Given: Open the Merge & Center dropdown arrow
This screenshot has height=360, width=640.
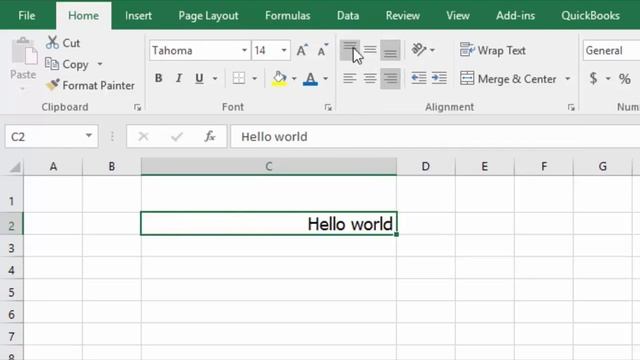Looking at the screenshot, I should coord(567,78).
